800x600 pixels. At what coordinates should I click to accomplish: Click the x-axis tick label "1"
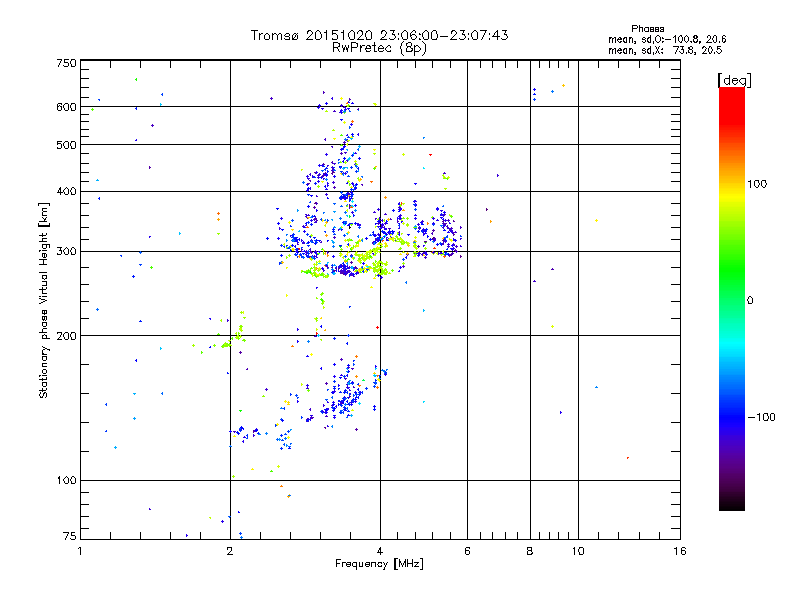tap(80, 551)
